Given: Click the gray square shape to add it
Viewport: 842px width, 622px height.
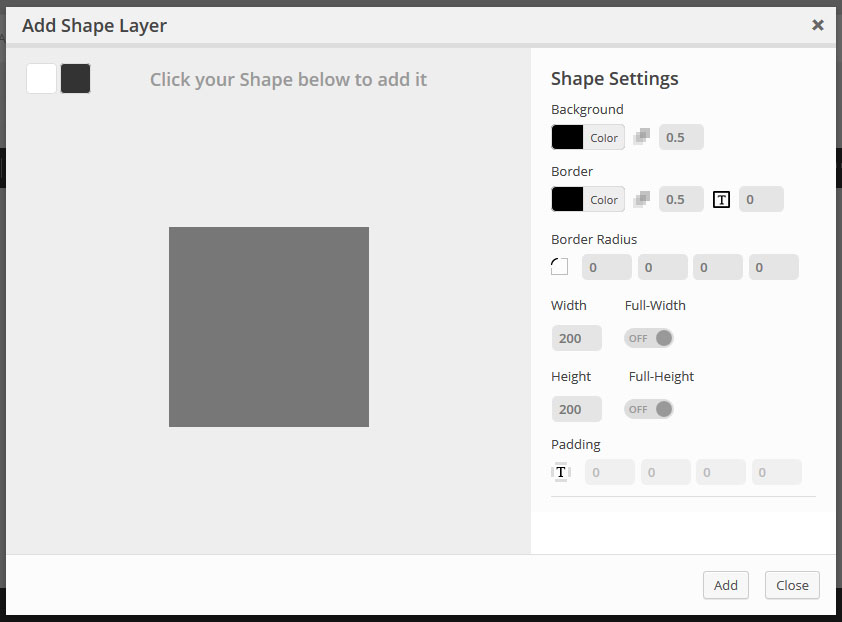Looking at the screenshot, I should pos(269,327).
